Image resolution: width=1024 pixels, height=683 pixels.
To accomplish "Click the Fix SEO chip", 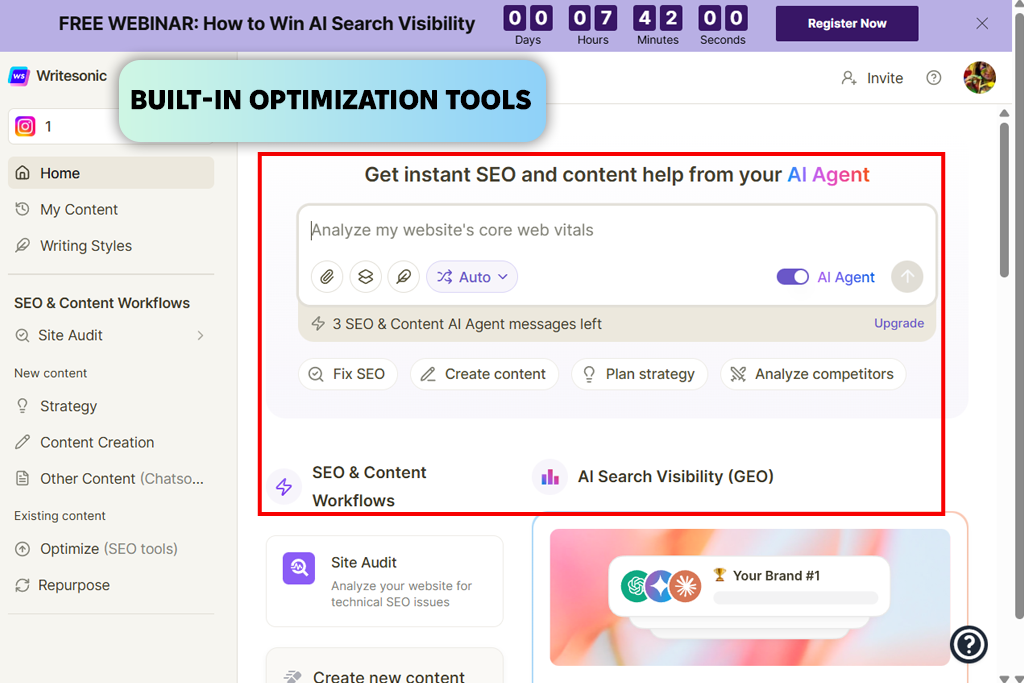I will 347,374.
